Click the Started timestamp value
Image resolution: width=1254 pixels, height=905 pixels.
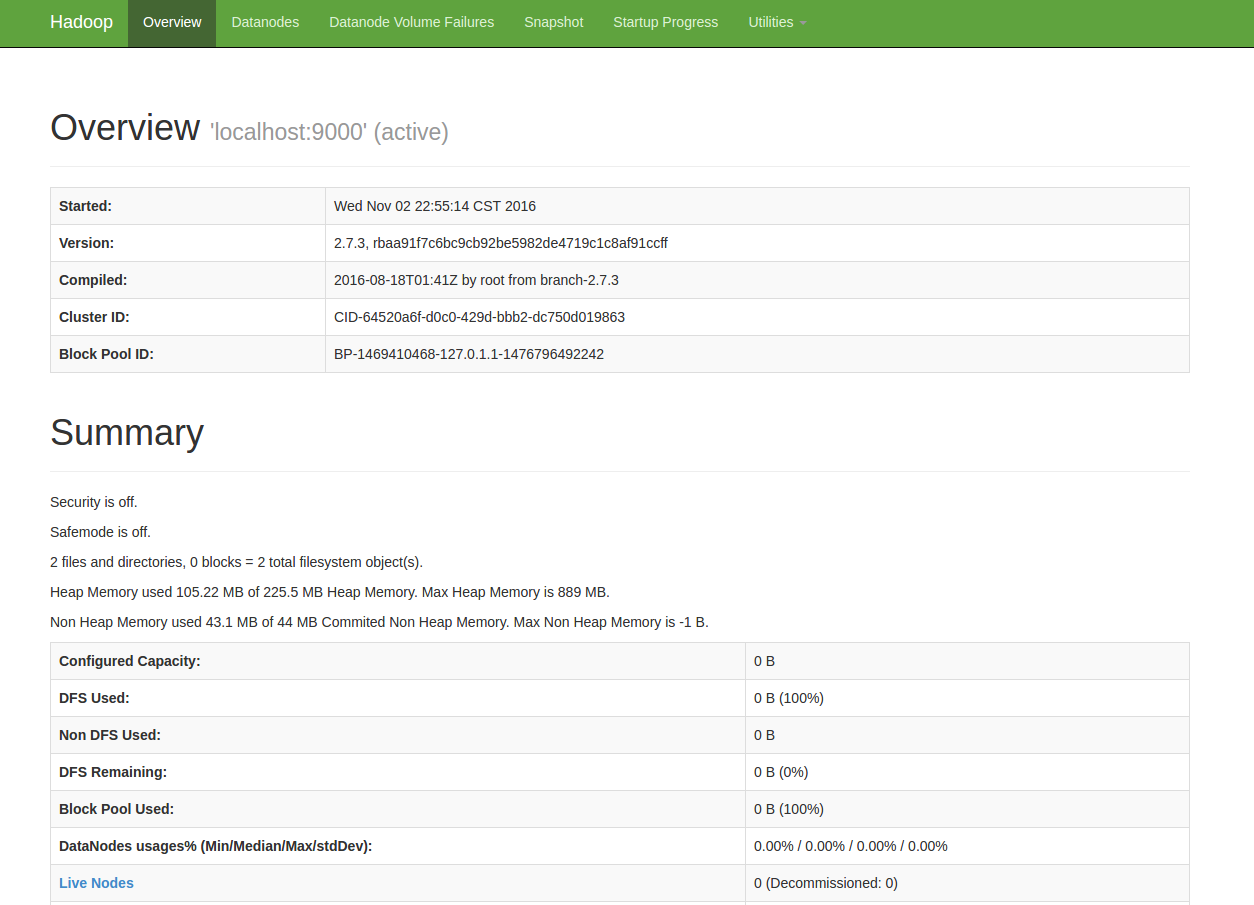pos(435,206)
